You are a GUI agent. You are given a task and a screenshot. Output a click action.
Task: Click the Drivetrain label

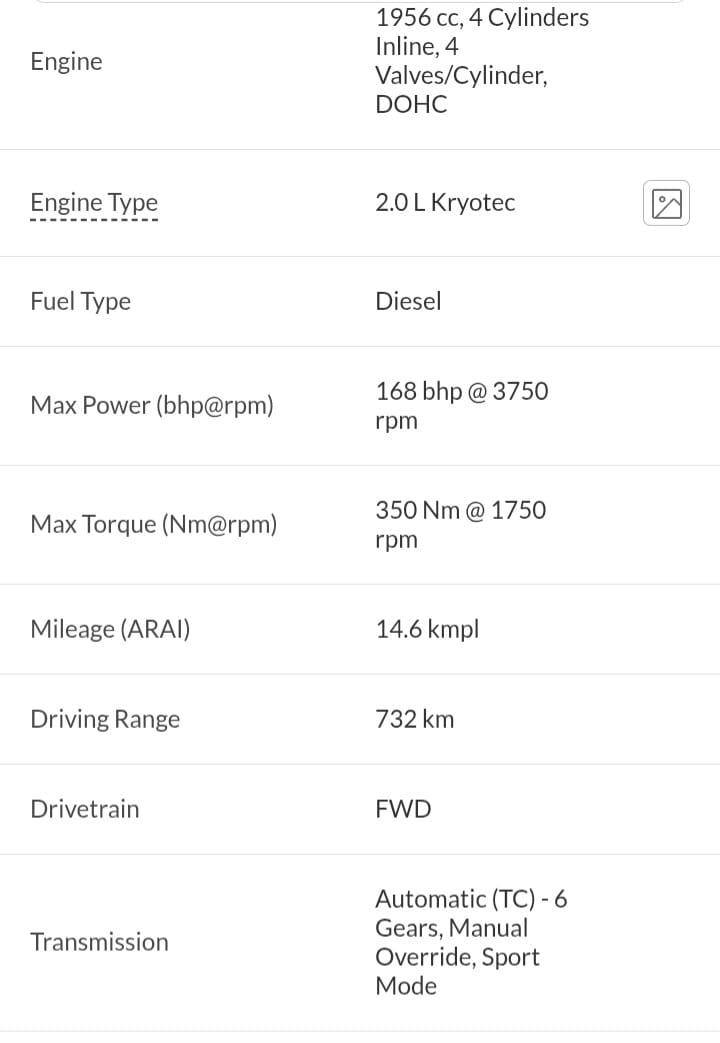point(85,809)
